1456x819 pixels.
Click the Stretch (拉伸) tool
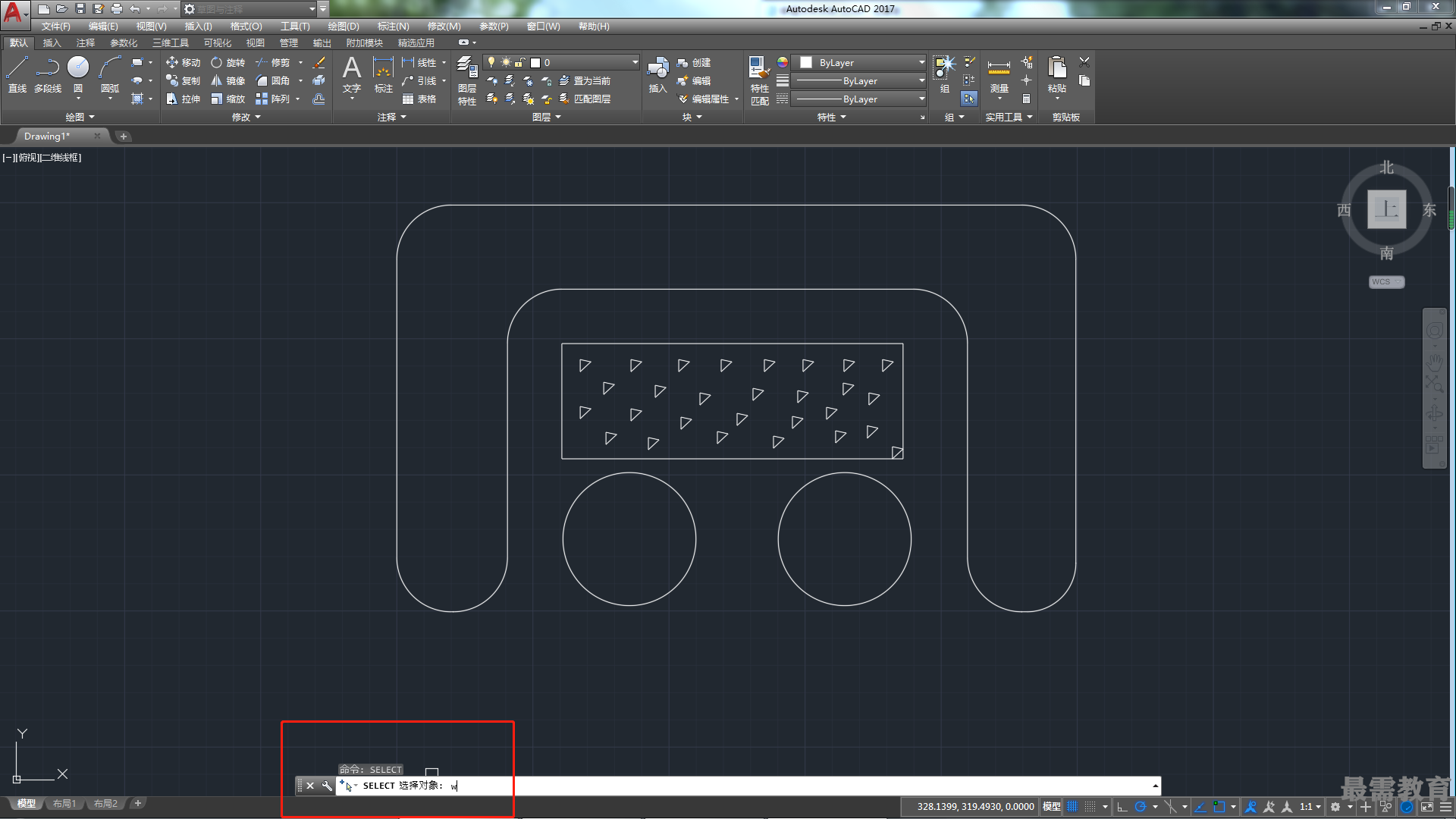point(183,99)
